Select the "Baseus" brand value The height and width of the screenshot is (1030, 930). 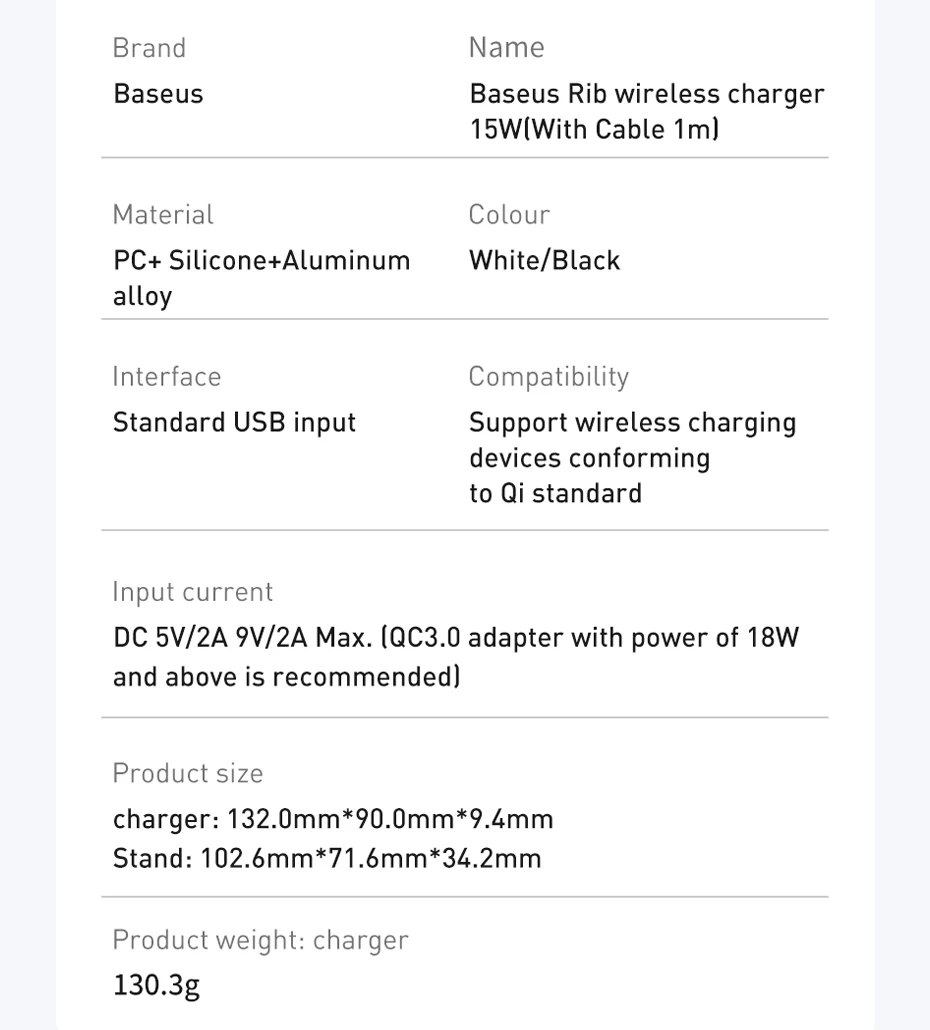158,94
